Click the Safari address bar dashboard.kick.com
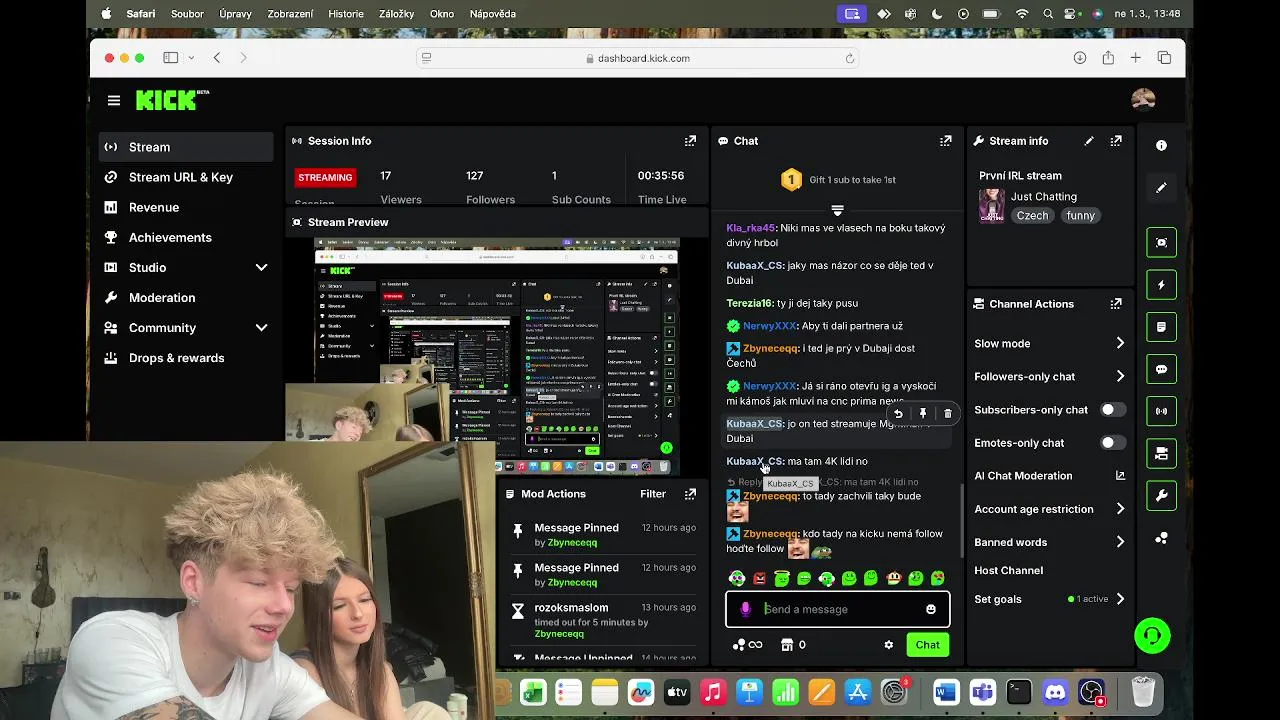 point(637,58)
